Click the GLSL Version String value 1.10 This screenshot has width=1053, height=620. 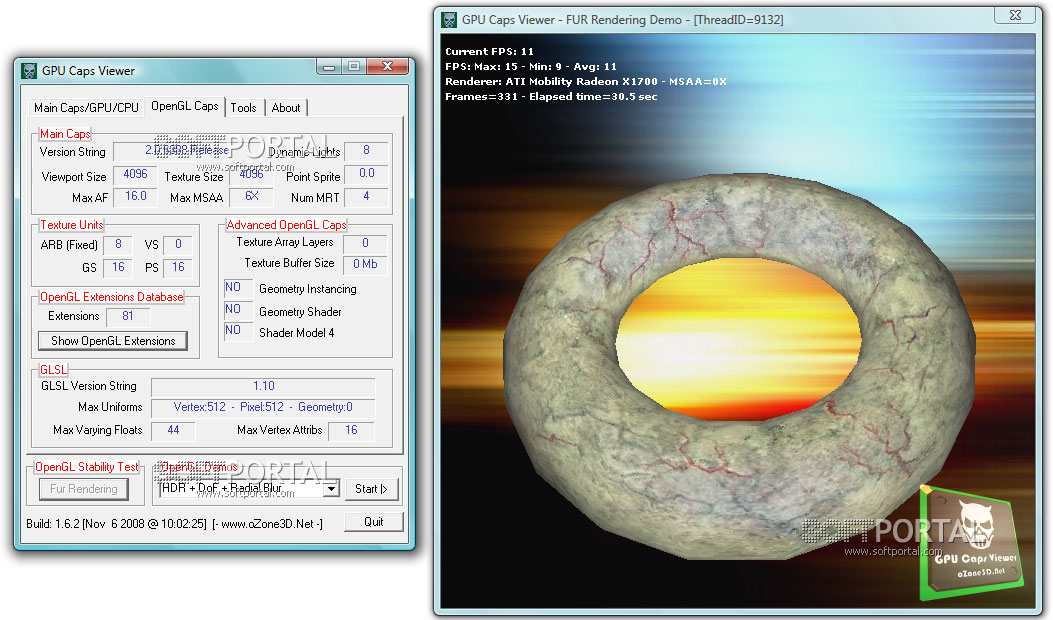pyautogui.click(x=263, y=386)
